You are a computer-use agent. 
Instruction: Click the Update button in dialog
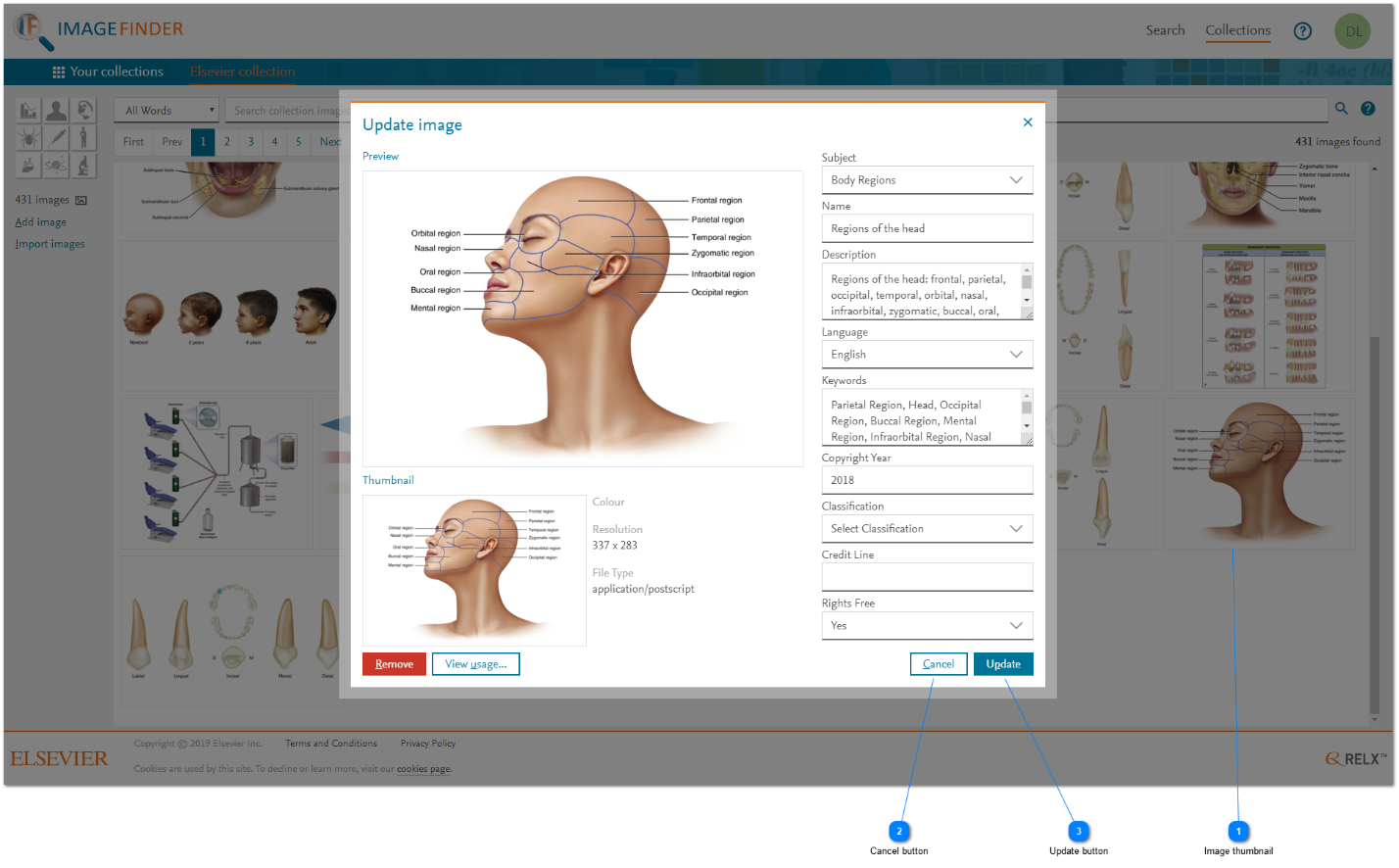[1003, 664]
